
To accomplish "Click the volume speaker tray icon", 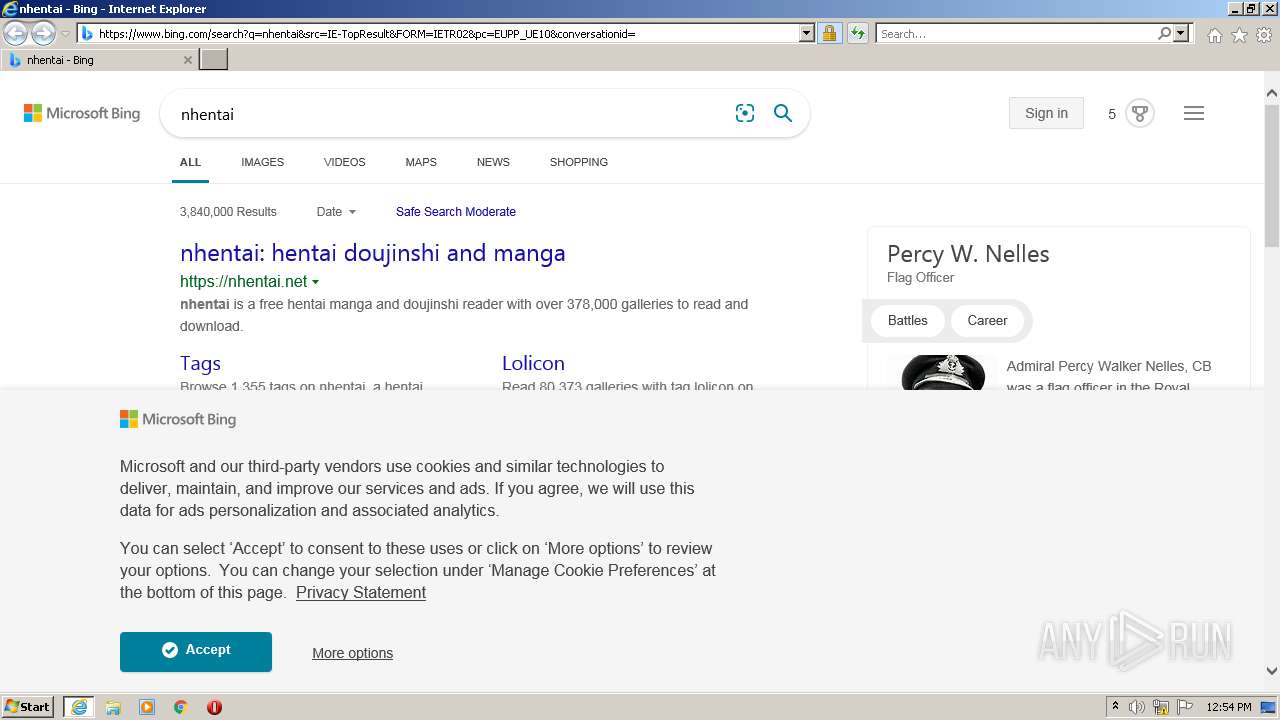I will [1137, 707].
